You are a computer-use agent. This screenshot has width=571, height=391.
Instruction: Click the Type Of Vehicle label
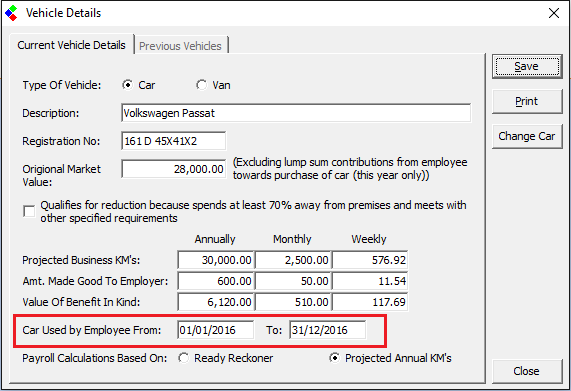[x=62, y=85]
